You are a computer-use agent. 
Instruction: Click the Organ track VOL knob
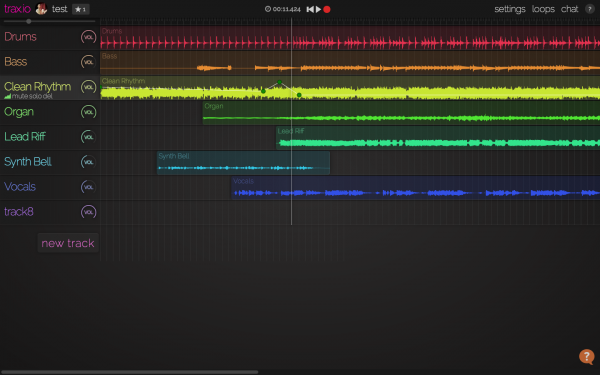tap(88, 112)
